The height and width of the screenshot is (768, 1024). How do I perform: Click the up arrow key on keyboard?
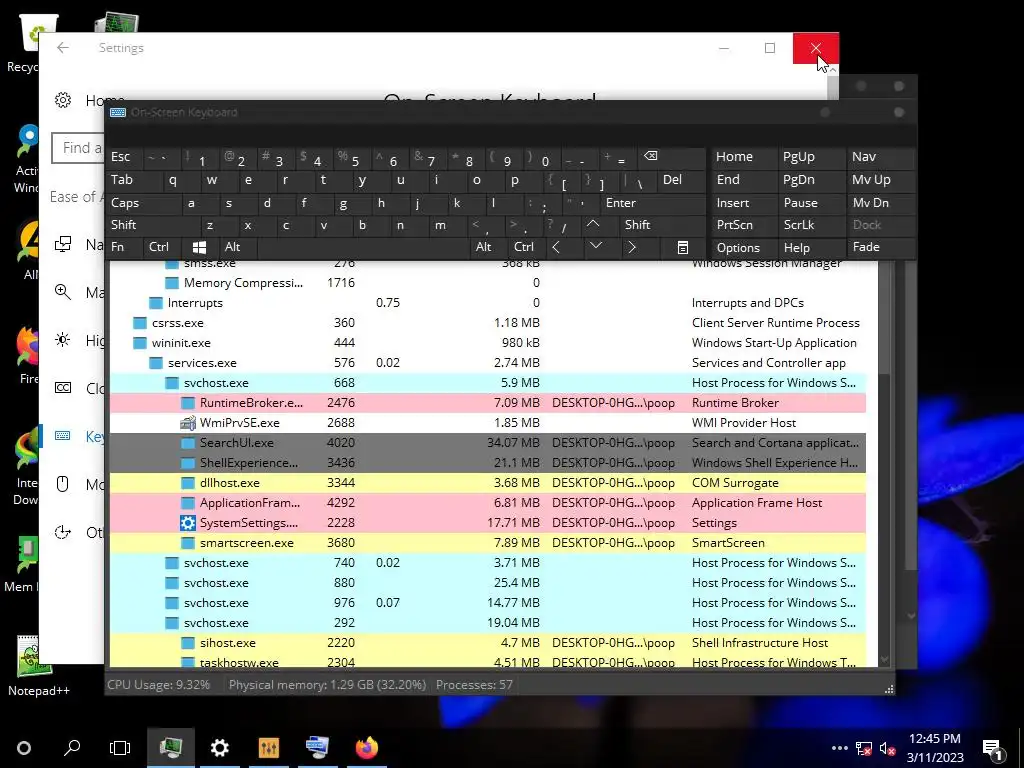593,224
